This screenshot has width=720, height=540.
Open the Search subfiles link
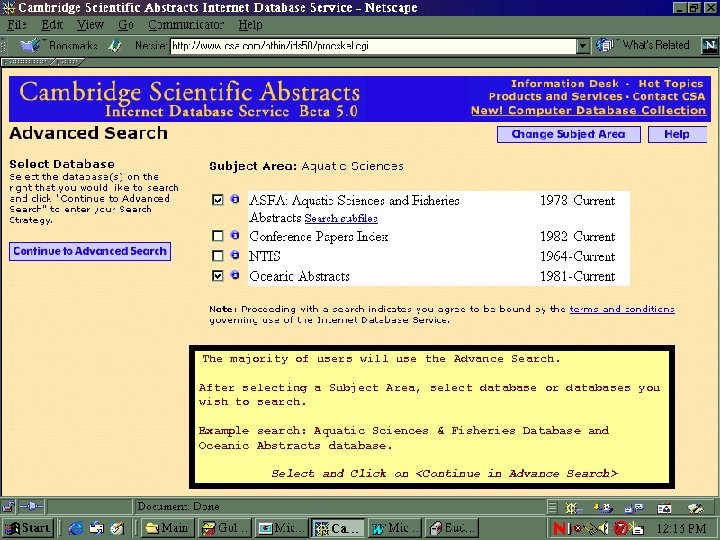click(341, 219)
